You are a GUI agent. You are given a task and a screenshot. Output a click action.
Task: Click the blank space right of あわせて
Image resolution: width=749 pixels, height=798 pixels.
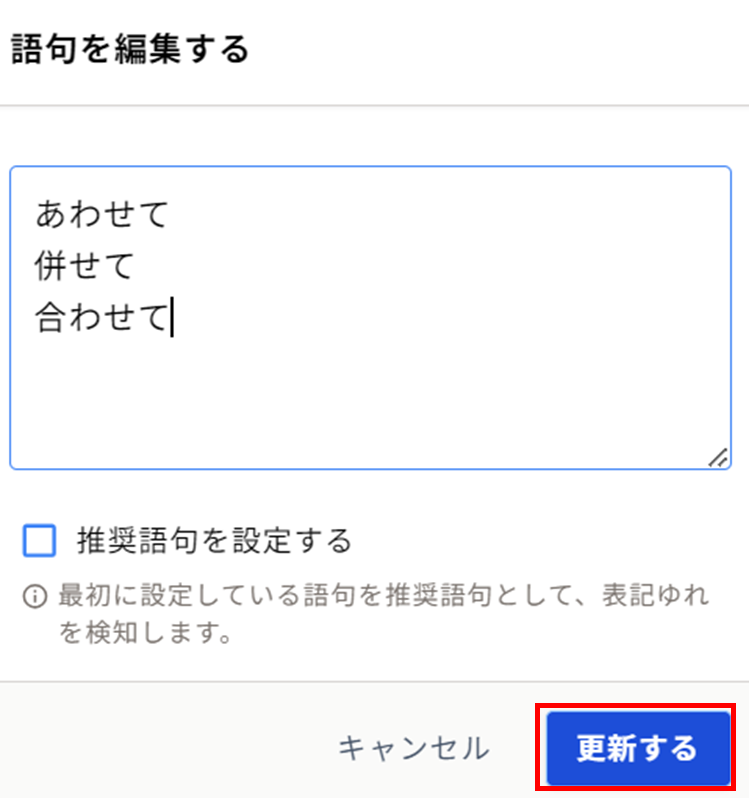[x=448, y=214]
